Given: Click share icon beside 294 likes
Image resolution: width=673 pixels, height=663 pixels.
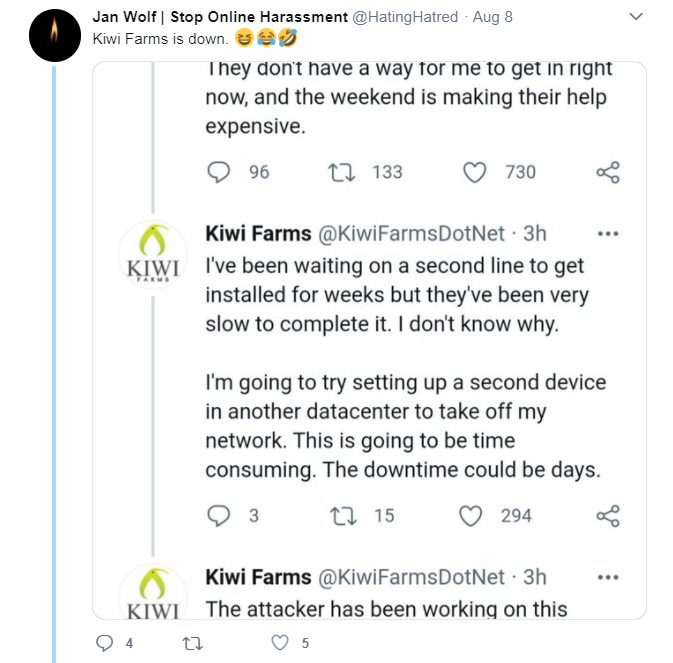Looking at the screenshot, I should (608, 516).
